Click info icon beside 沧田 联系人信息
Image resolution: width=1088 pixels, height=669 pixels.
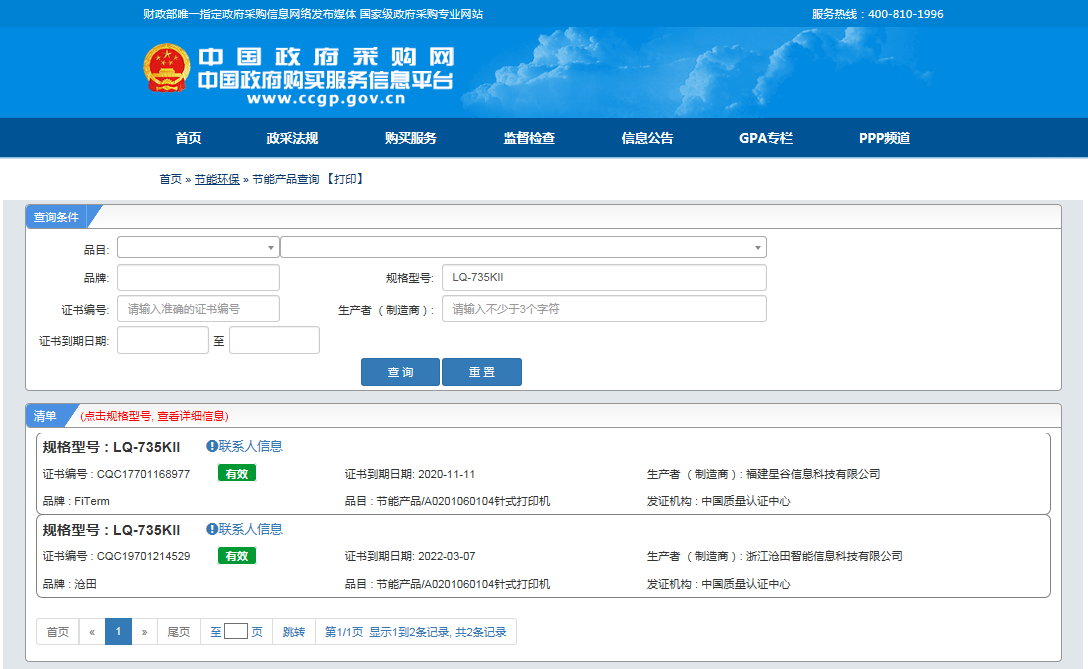click(x=212, y=529)
